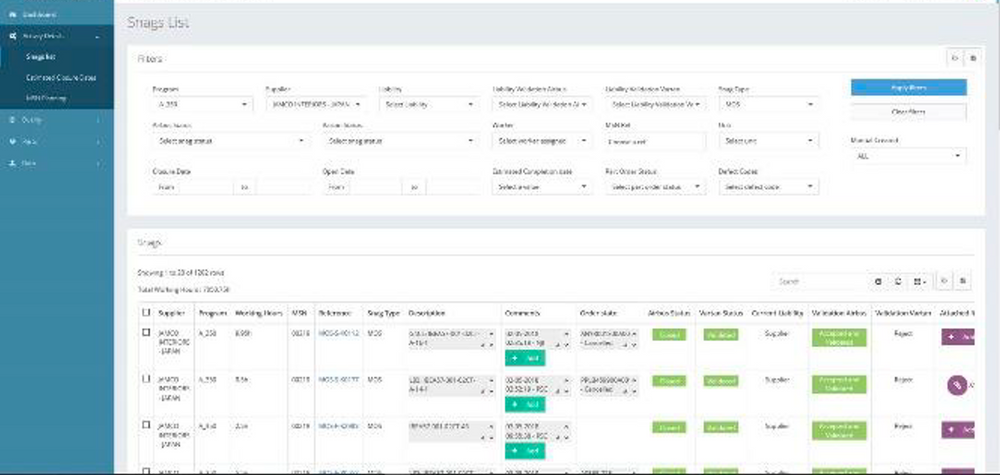
Task: Select Snags list in sidebar
Action: (41, 57)
